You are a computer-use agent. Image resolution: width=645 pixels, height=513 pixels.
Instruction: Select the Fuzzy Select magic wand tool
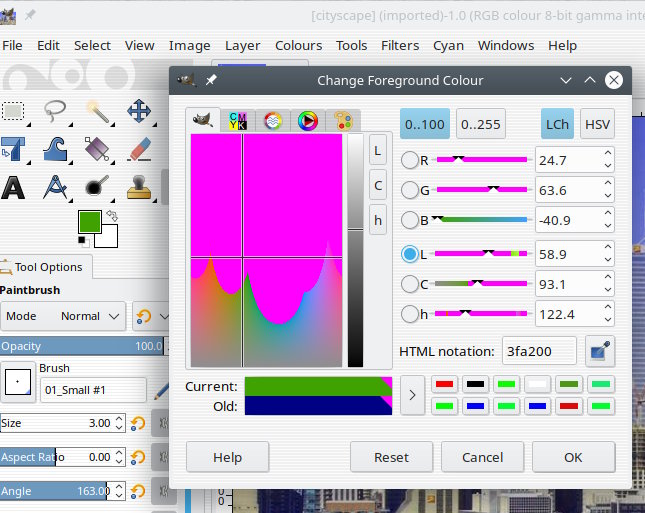[x=97, y=111]
